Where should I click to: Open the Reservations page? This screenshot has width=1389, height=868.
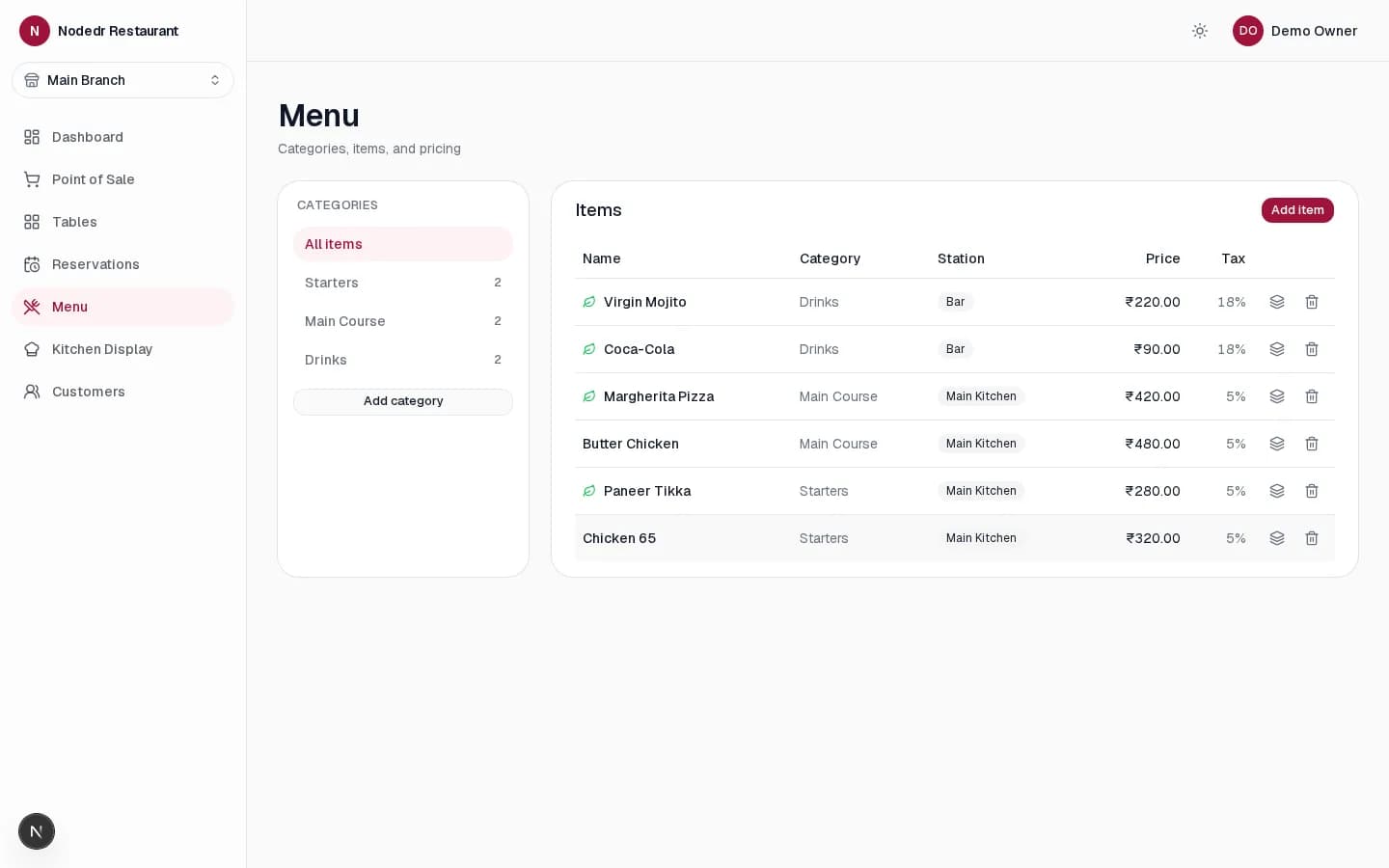point(123,264)
